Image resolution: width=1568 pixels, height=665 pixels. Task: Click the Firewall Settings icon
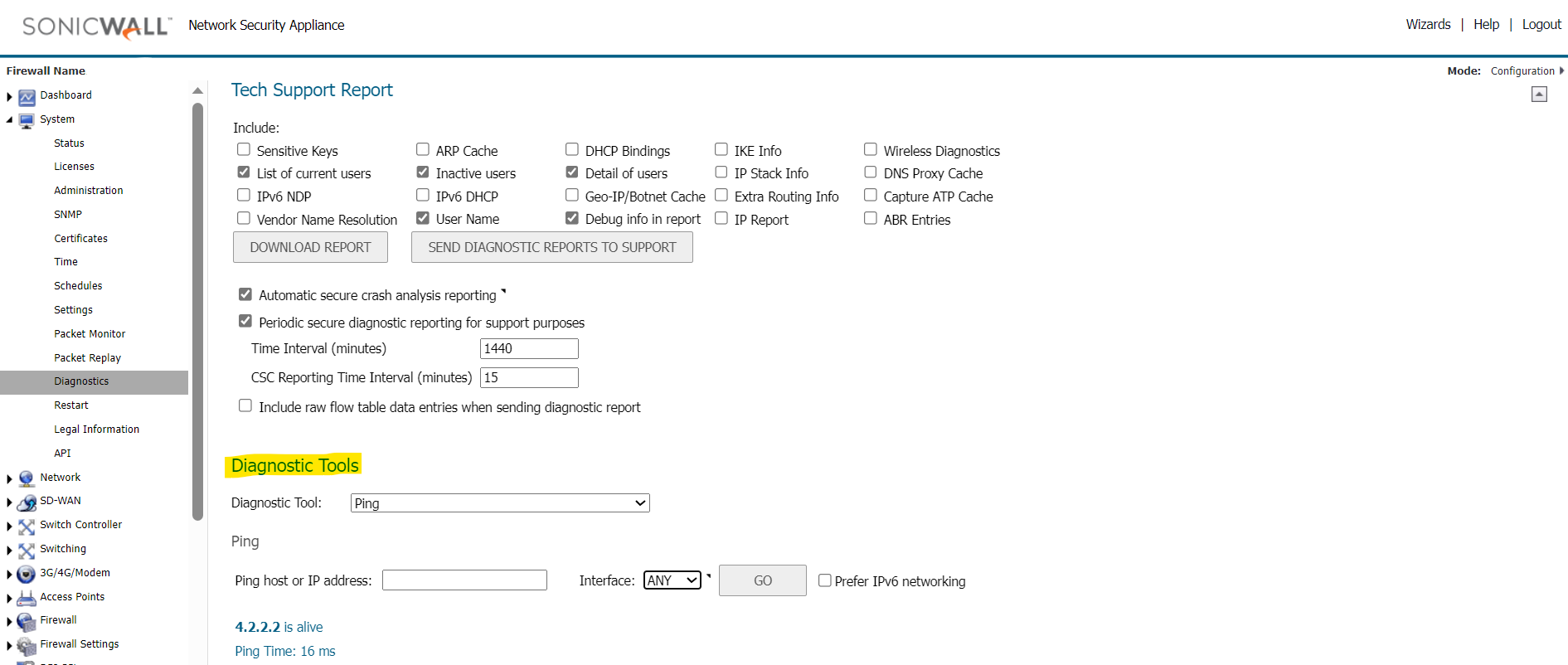(x=27, y=646)
